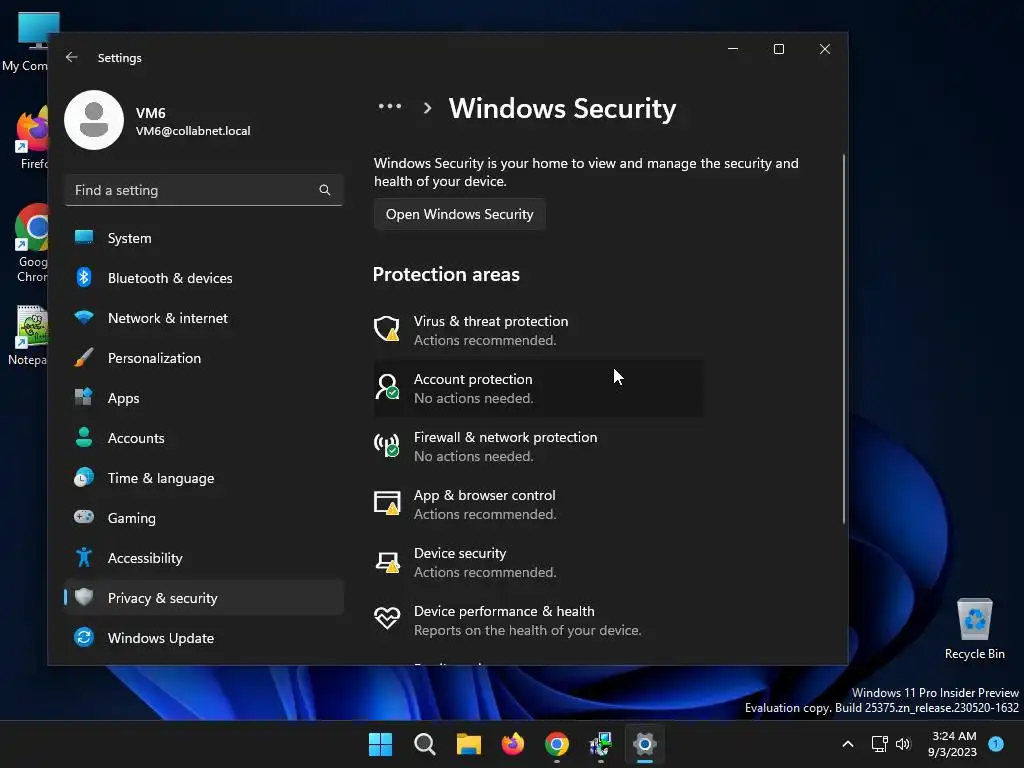The width and height of the screenshot is (1024, 768).
Task: Click the Time & language globe icon
Action: pyautogui.click(x=84, y=478)
